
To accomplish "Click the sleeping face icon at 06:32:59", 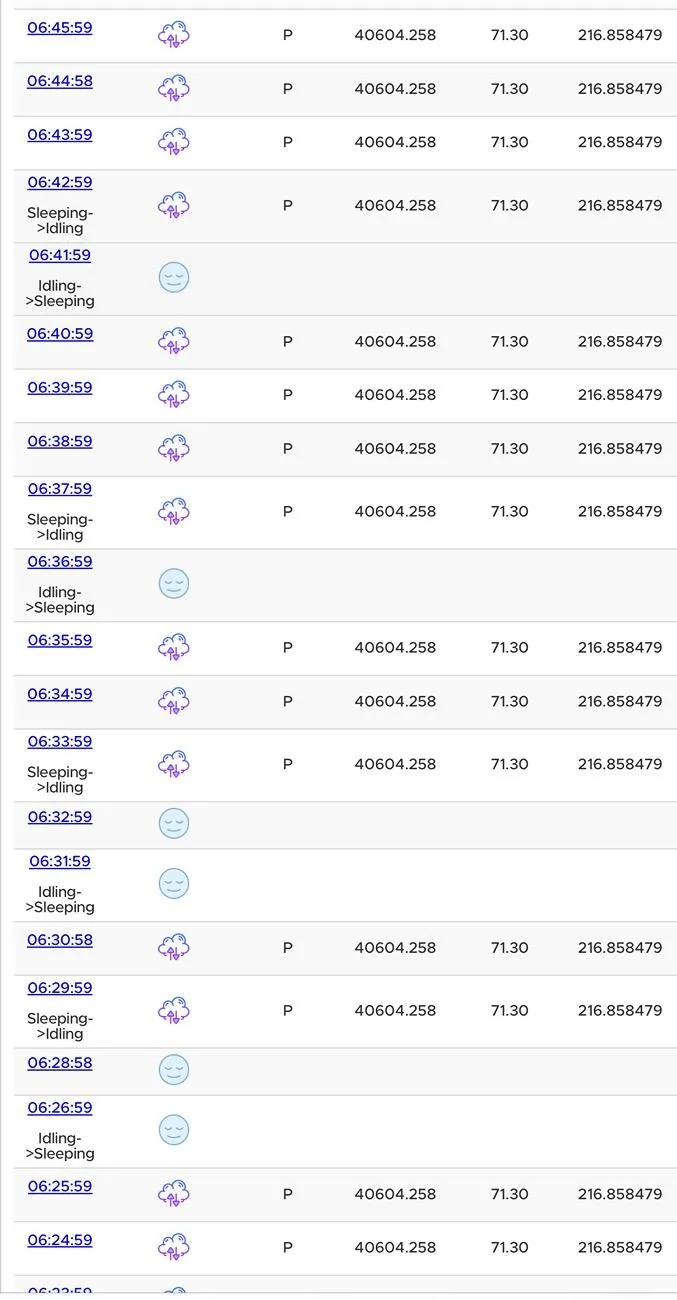I will tap(174, 824).
